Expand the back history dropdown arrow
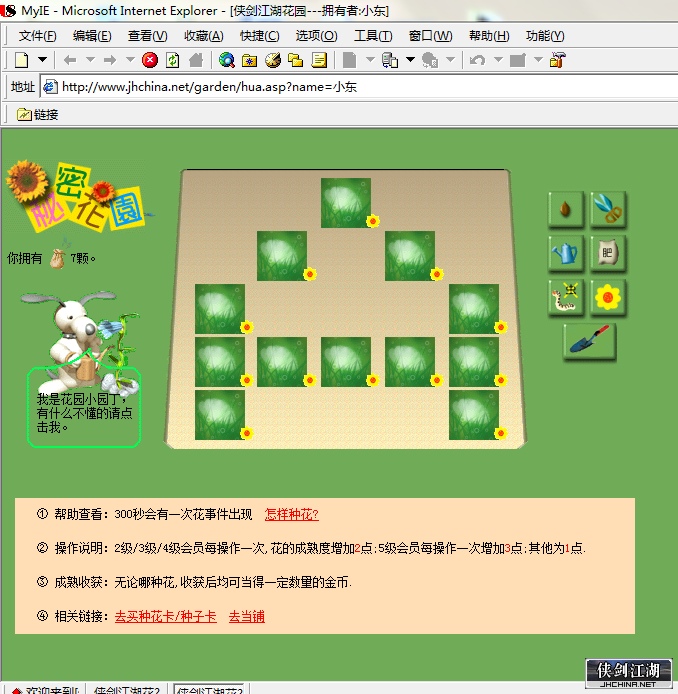Viewport: 678px width, 694px height. point(90,59)
